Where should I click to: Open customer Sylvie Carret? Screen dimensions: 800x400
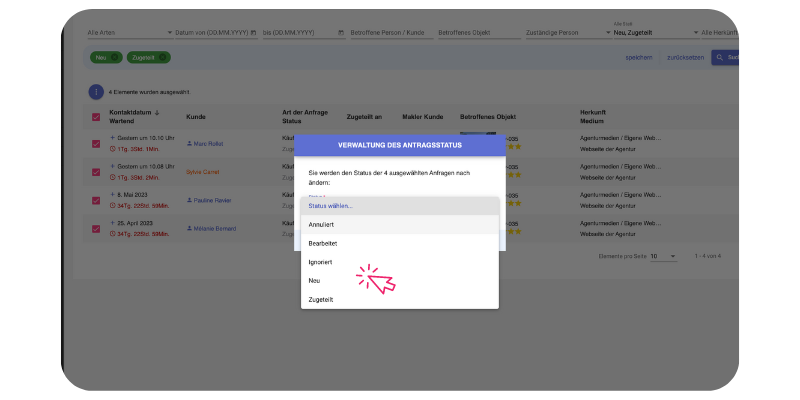pyautogui.click(x=203, y=172)
